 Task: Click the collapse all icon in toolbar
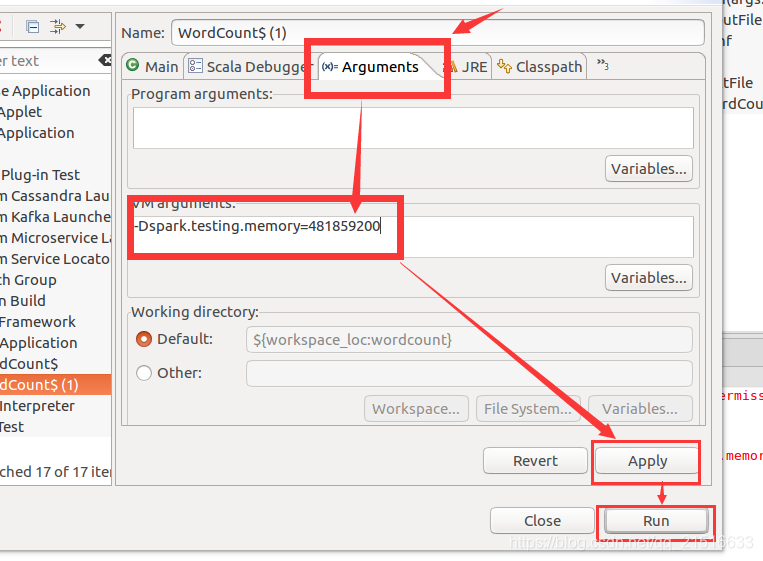[x=33, y=27]
